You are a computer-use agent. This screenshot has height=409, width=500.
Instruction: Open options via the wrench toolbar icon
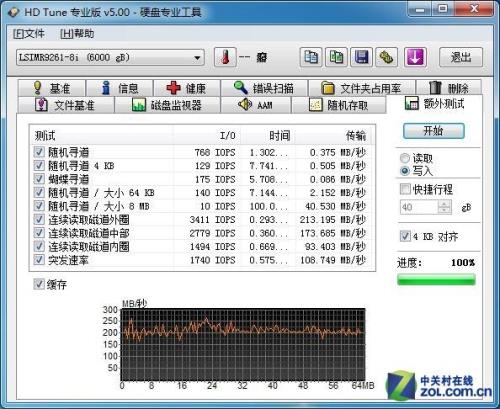click(387, 57)
